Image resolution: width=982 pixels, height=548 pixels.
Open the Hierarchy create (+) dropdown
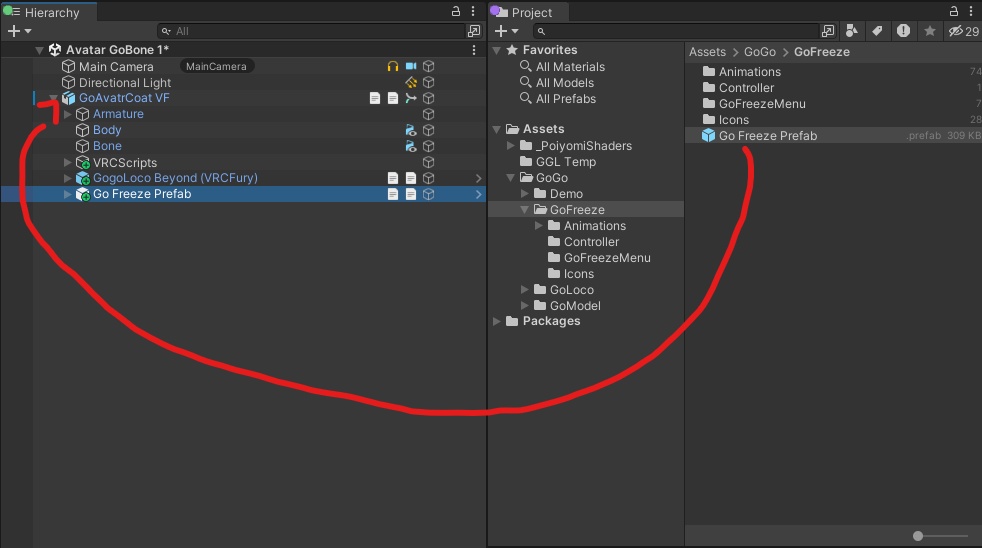click(x=19, y=31)
